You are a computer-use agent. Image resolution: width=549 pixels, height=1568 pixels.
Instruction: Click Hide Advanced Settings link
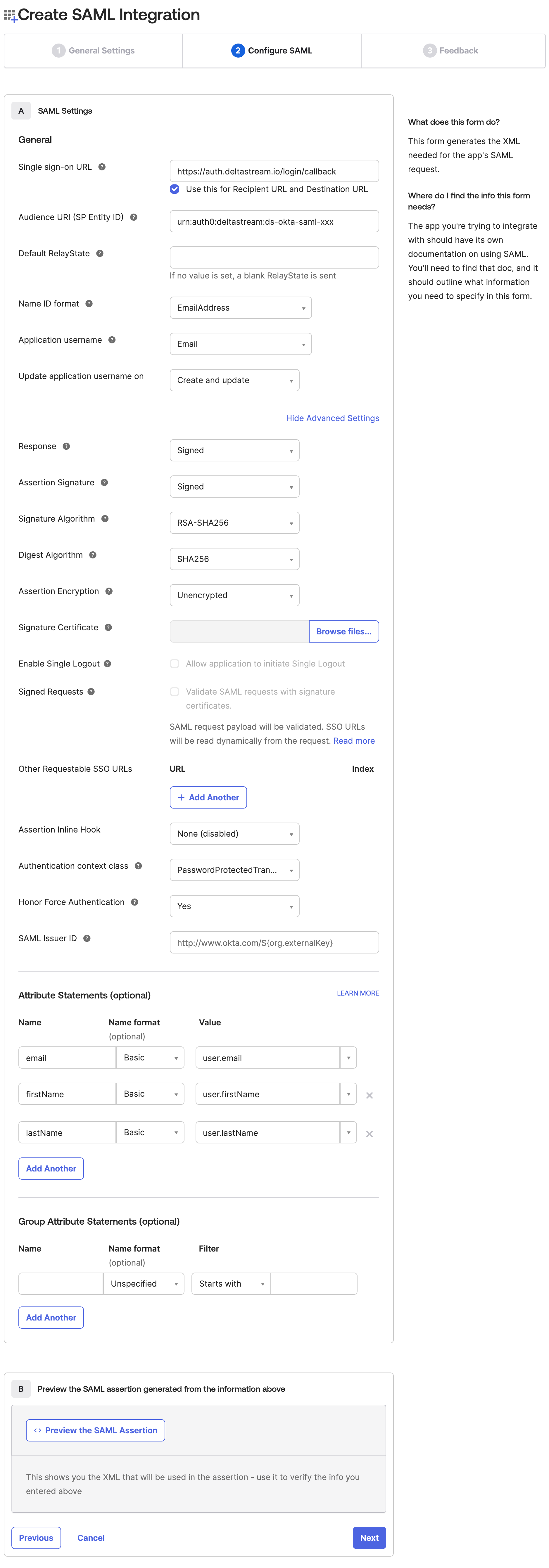click(332, 418)
